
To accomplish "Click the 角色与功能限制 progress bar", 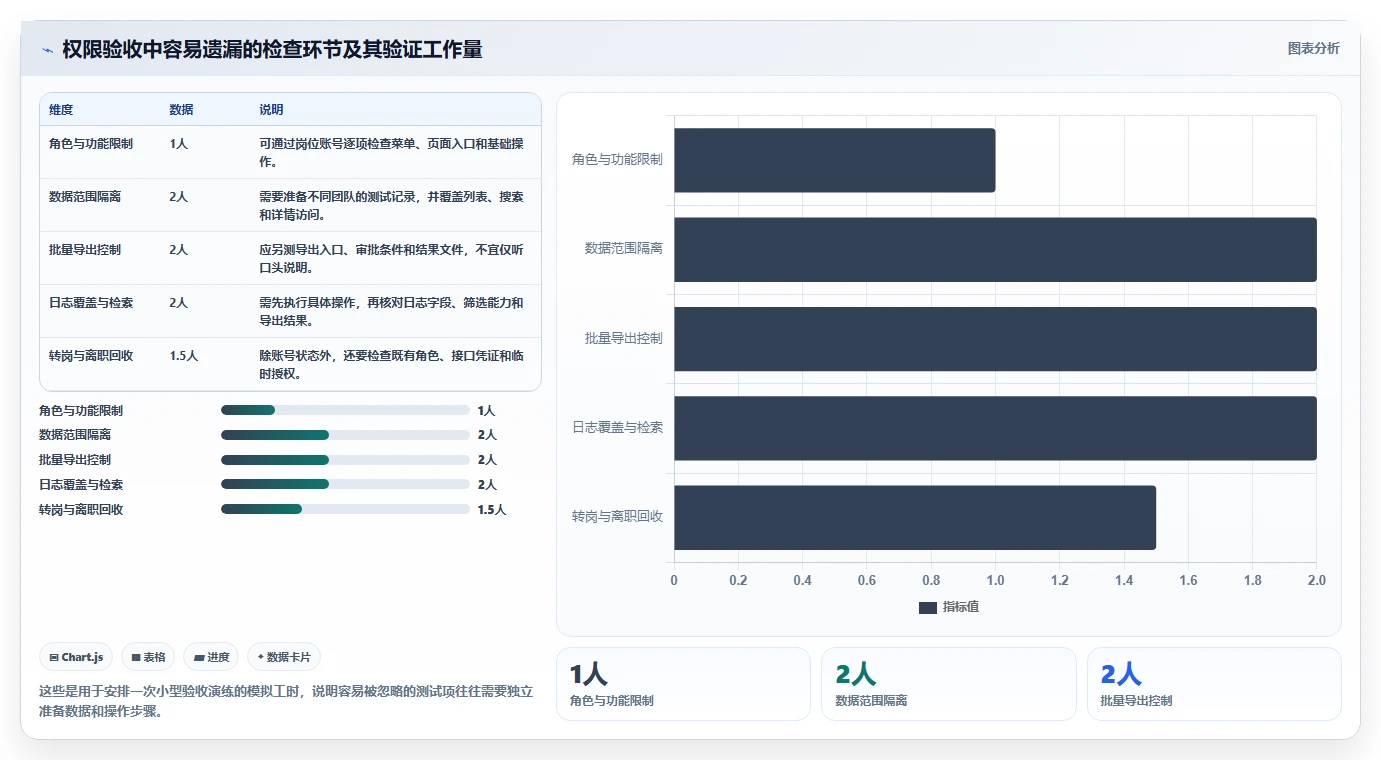I will 345,410.
